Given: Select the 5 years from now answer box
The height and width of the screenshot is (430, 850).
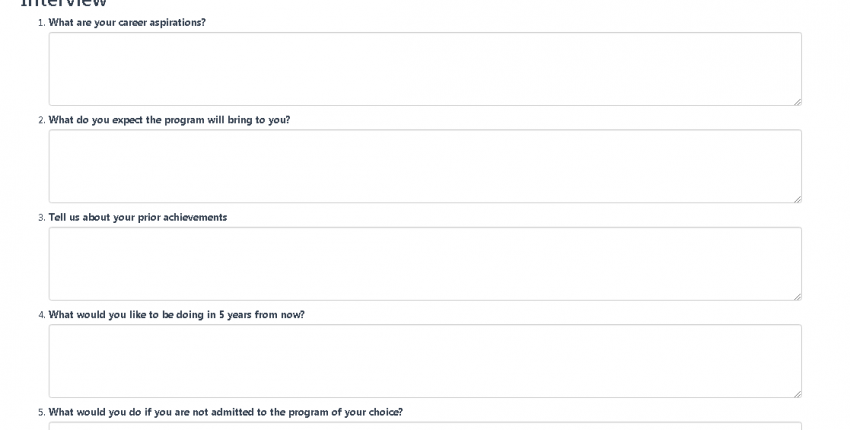Looking at the screenshot, I should tap(425, 361).
